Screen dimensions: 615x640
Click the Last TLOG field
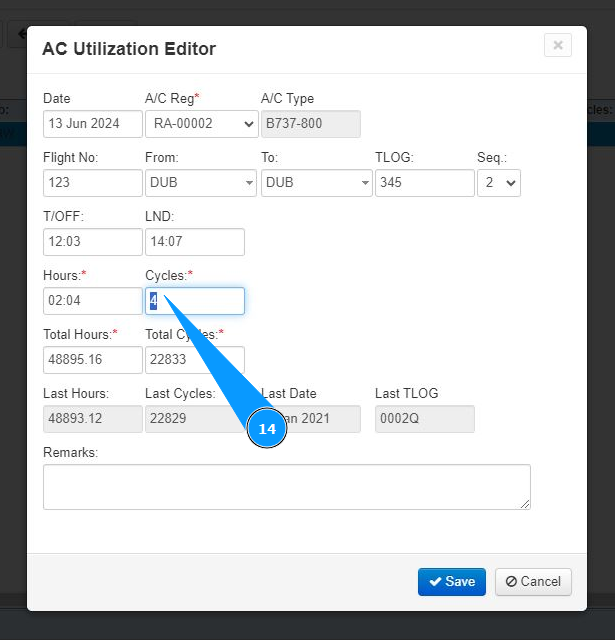pyautogui.click(x=424, y=419)
